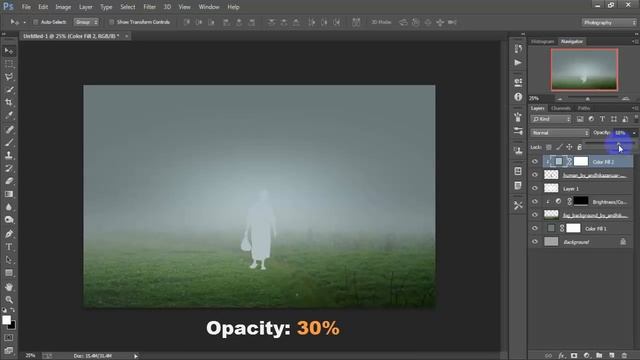
Task: Select the Gradient tool
Action: [x=9, y=194]
